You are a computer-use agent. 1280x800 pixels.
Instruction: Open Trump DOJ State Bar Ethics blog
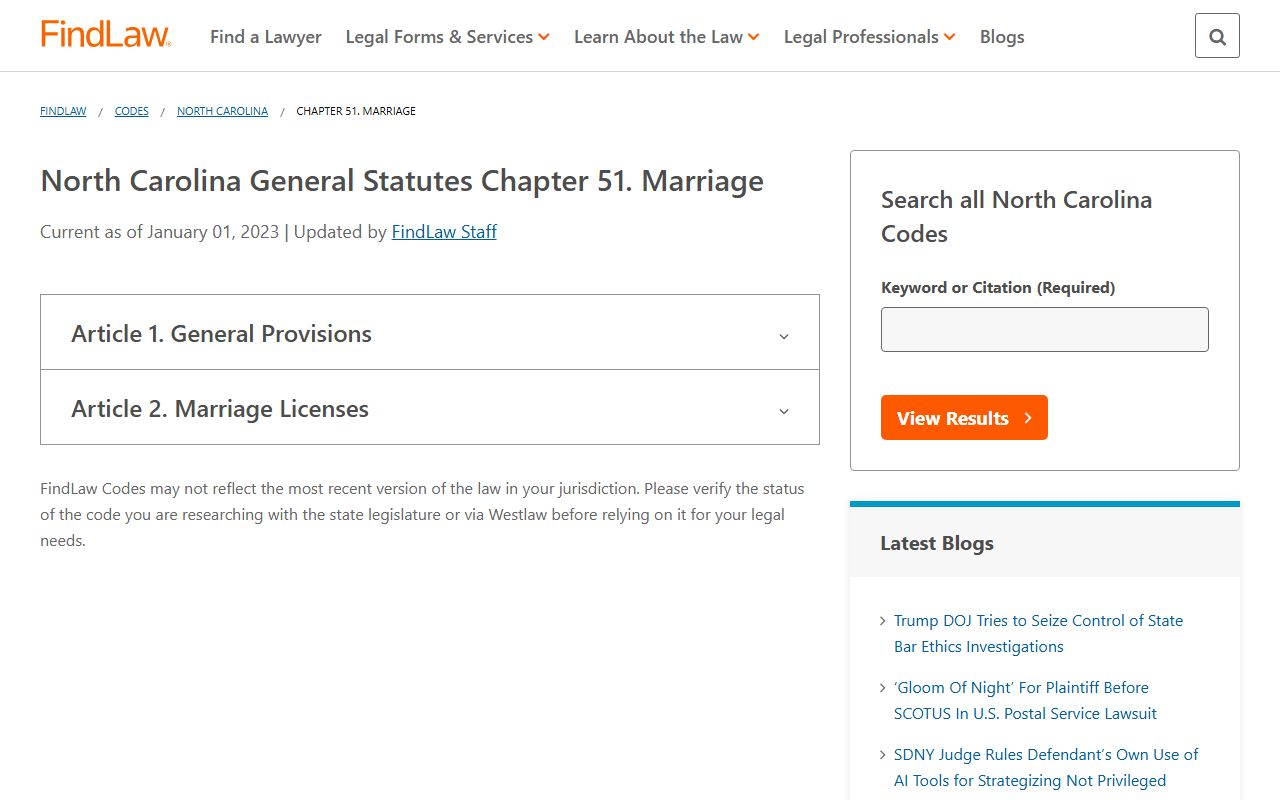coord(1038,634)
